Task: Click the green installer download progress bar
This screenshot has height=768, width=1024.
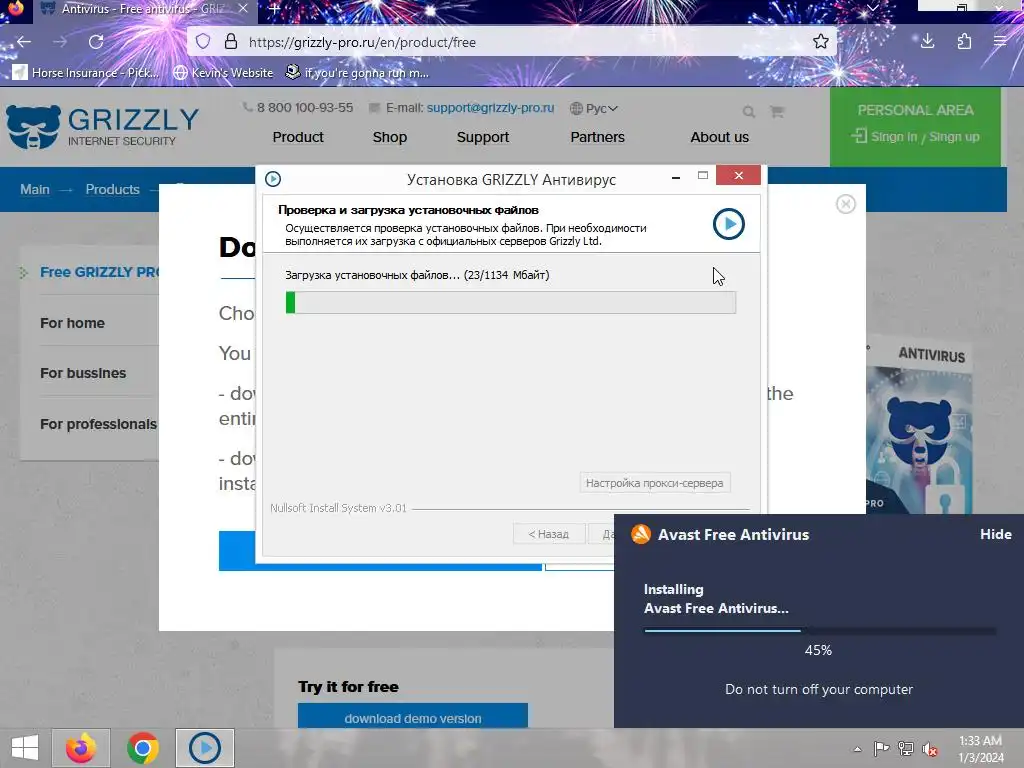Action: pyautogui.click(x=511, y=302)
